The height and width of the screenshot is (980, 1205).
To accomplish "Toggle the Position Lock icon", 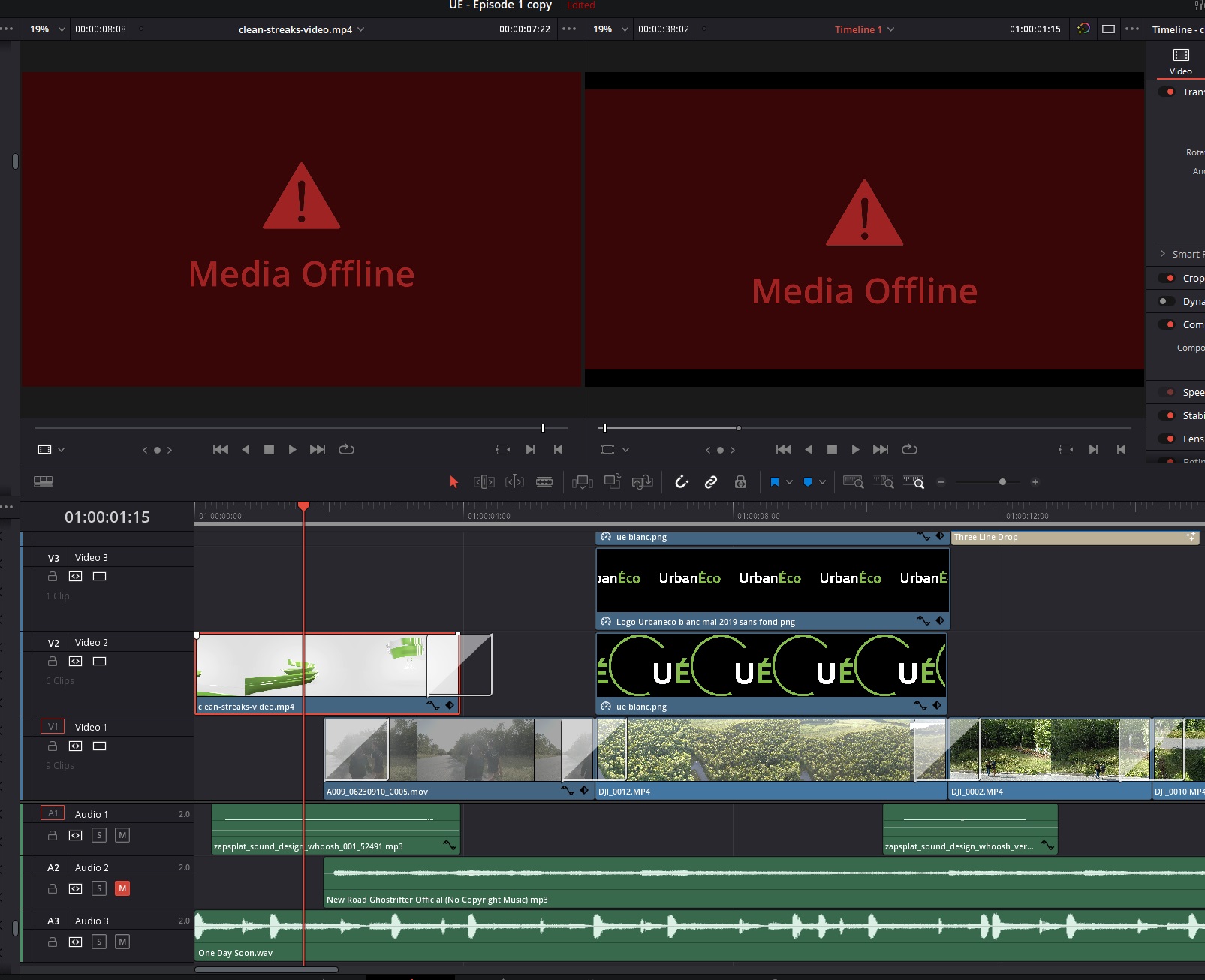I will click(740, 482).
